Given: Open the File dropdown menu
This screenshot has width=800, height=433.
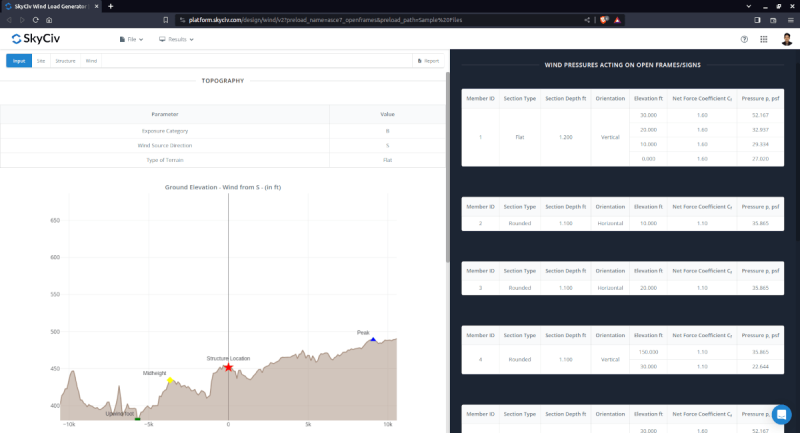Looking at the screenshot, I should (131, 39).
